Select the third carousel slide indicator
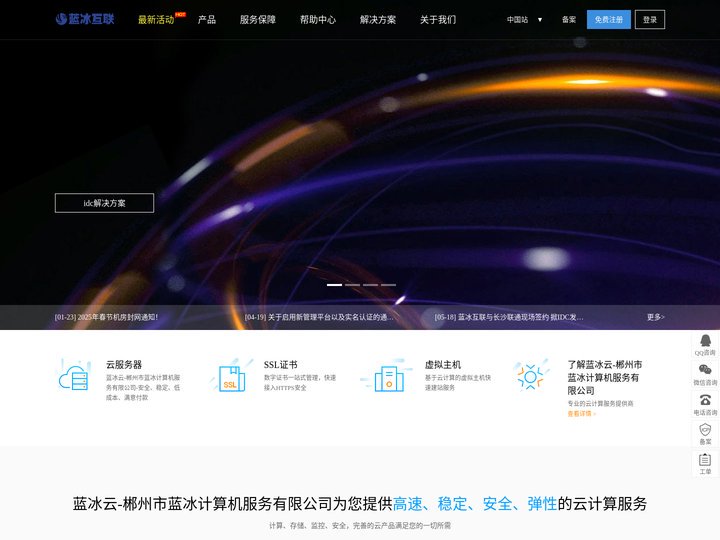720x540 pixels. click(371, 285)
